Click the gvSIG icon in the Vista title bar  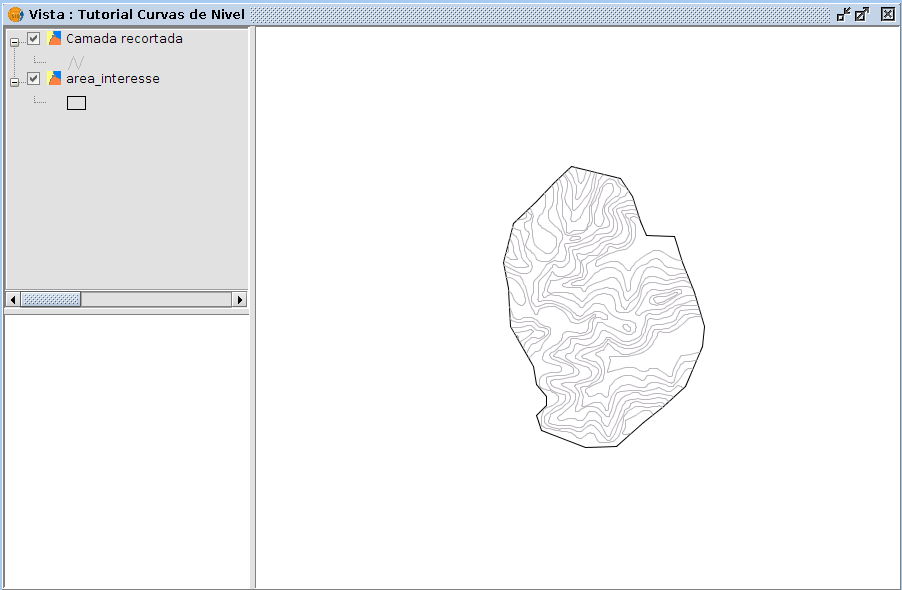15,14
